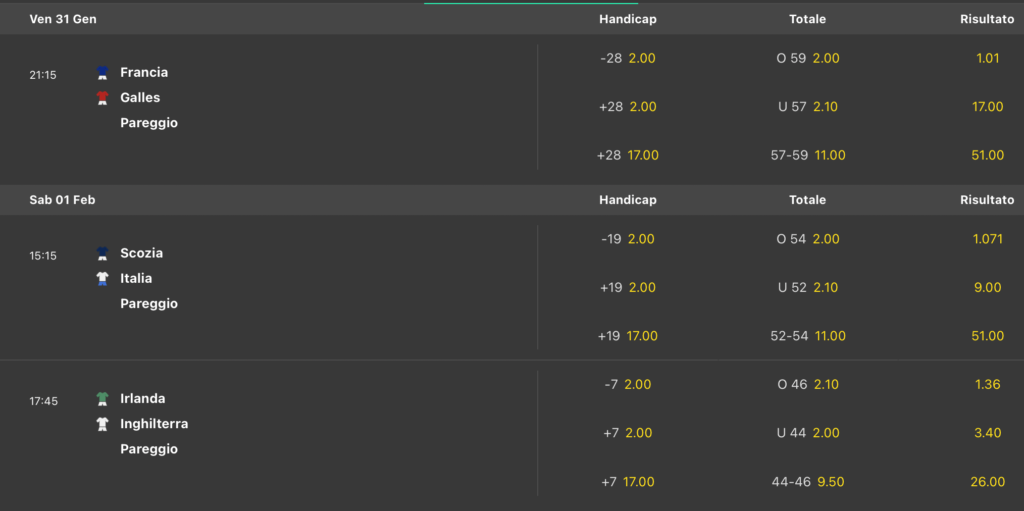Select draw result odds 26.00

(987, 482)
